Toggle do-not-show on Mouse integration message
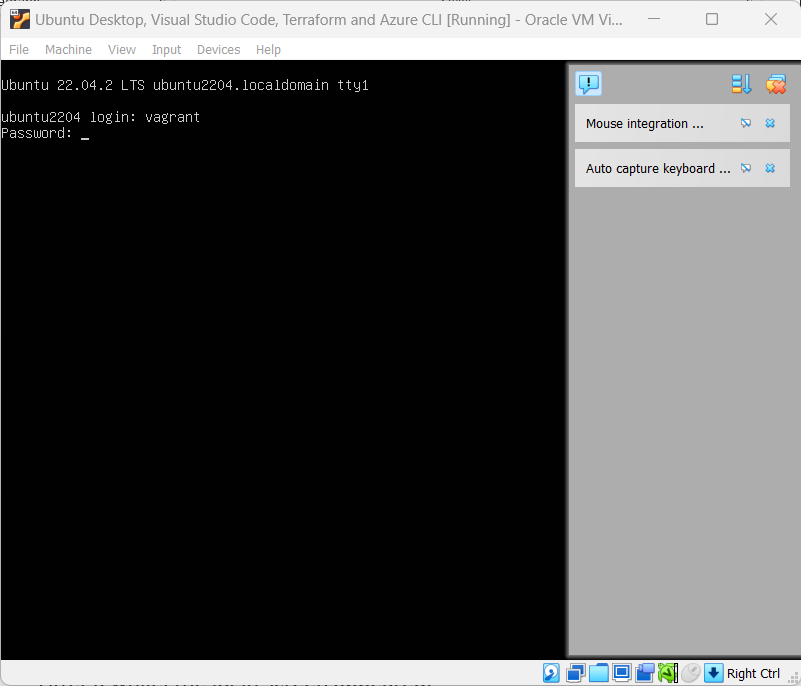This screenshot has height=686, width=801. [745, 123]
